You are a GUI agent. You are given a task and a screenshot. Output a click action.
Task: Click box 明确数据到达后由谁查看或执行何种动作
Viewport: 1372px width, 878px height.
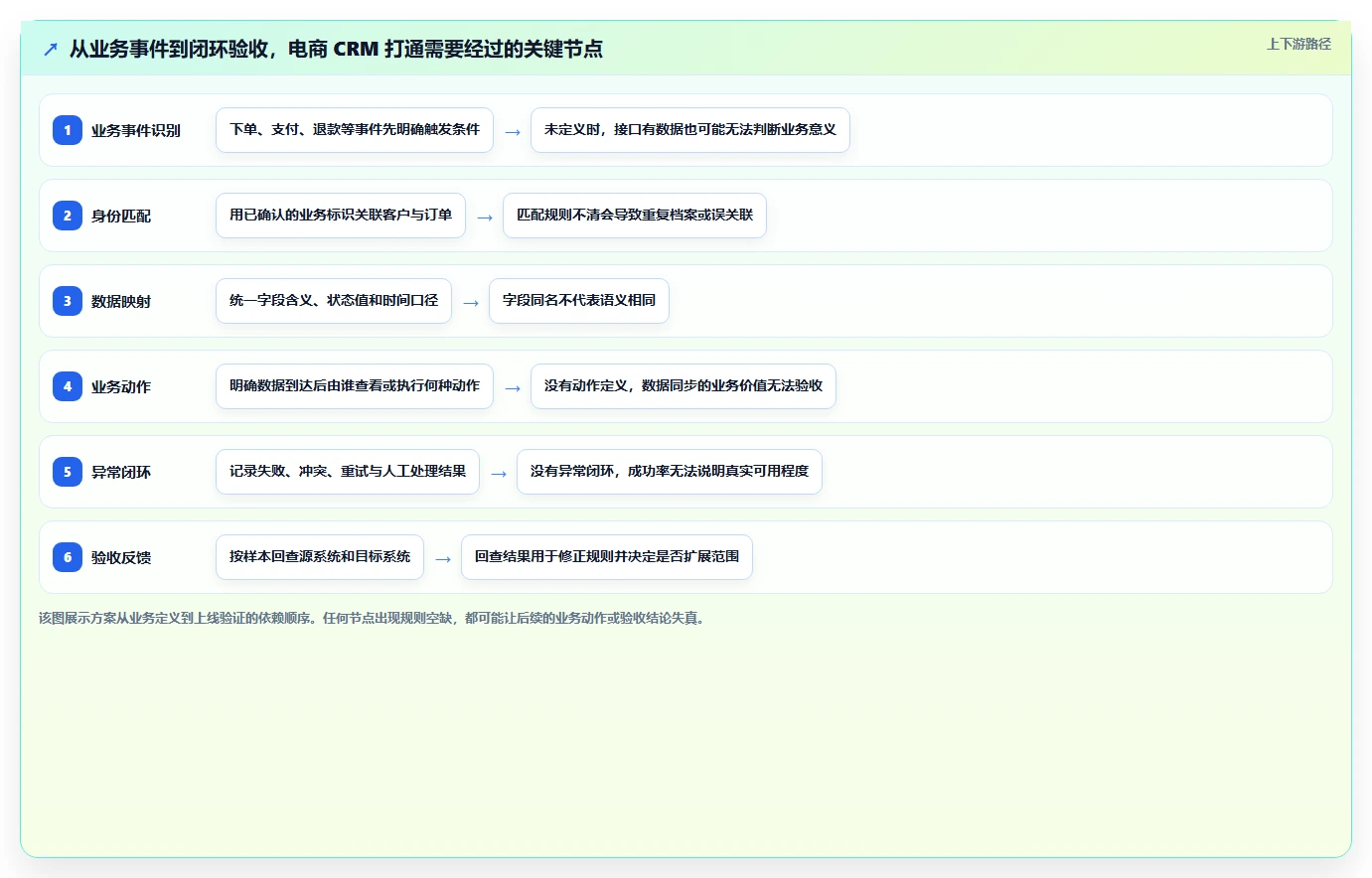[355, 386]
